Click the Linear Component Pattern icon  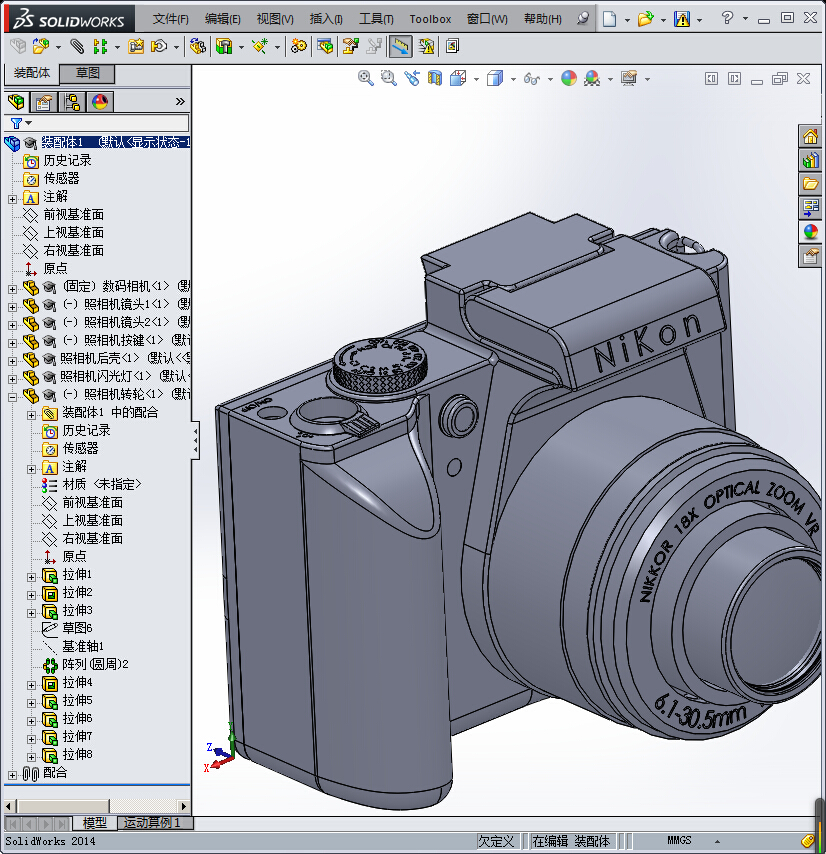click(100, 46)
